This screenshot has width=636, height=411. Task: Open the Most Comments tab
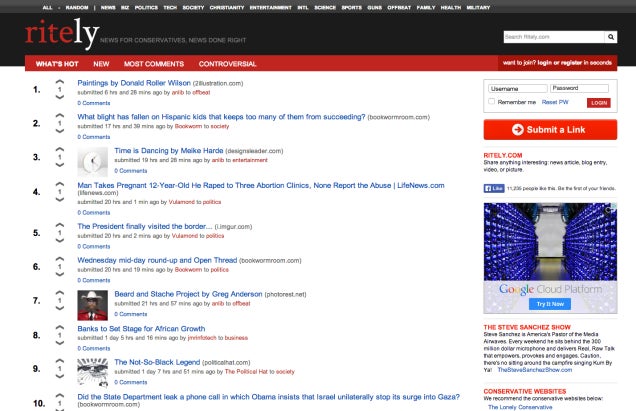[x=152, y=63]
